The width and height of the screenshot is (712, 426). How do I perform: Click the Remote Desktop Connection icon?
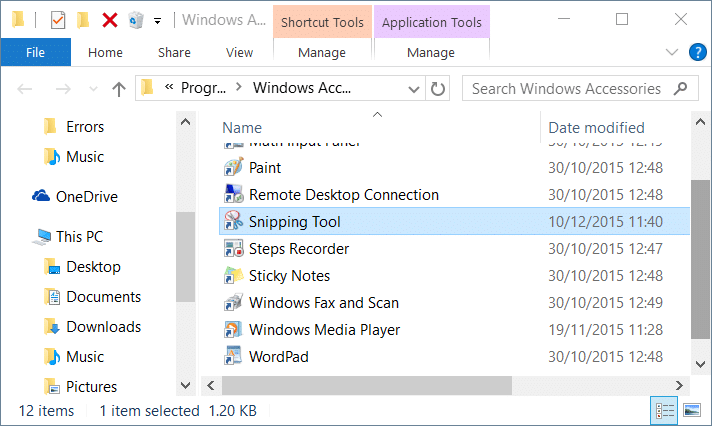pos(234,194)
